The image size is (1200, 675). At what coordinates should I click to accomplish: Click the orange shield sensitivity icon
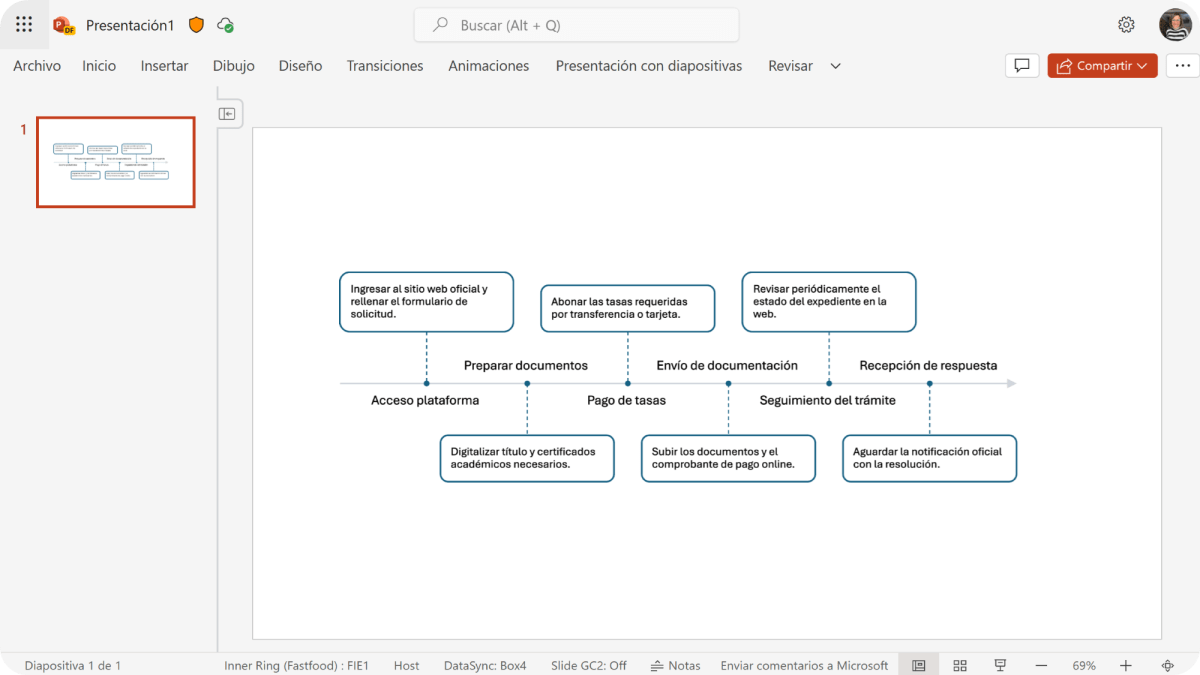[196, 25]
